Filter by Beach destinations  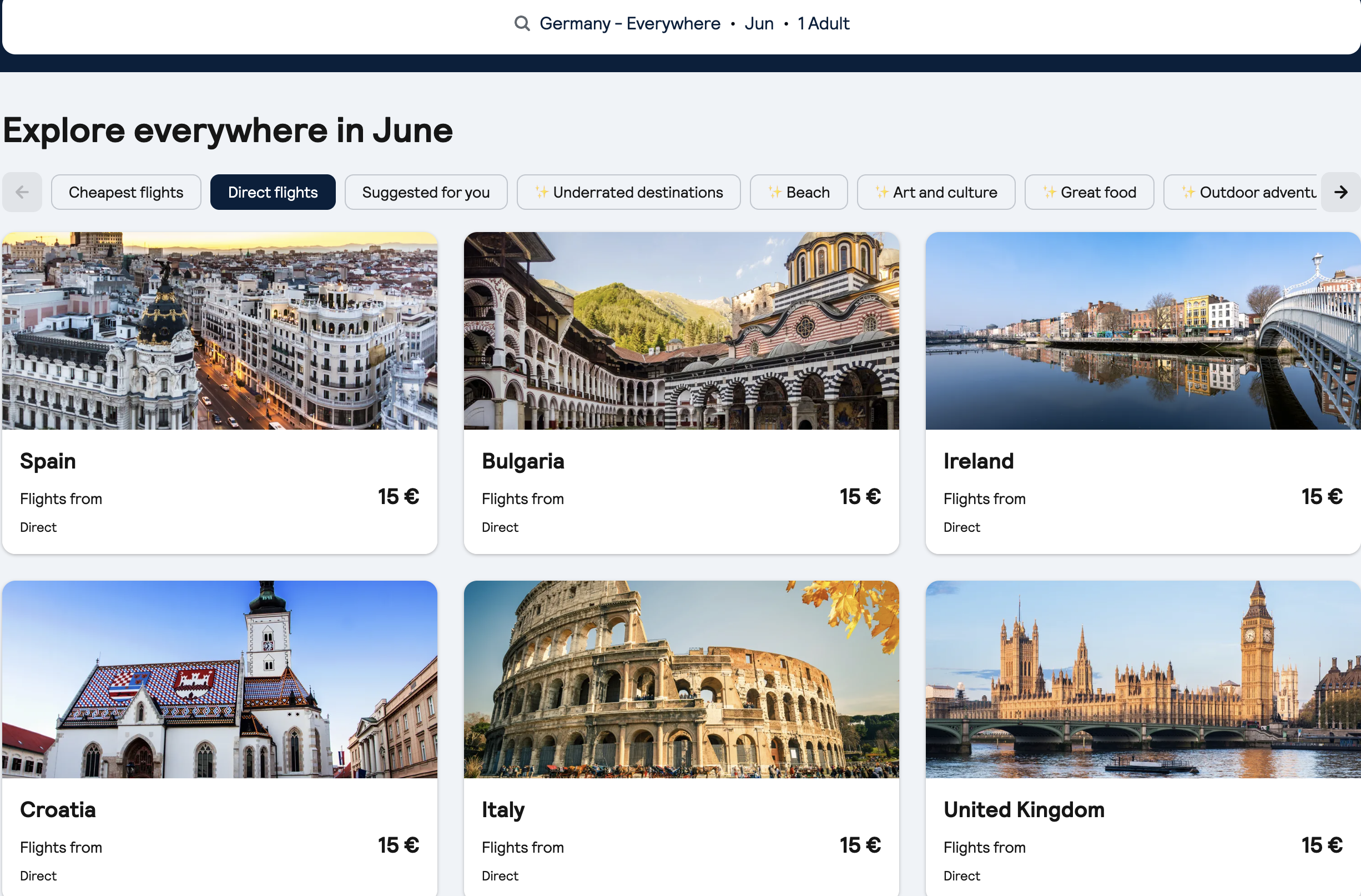[798, 192]
